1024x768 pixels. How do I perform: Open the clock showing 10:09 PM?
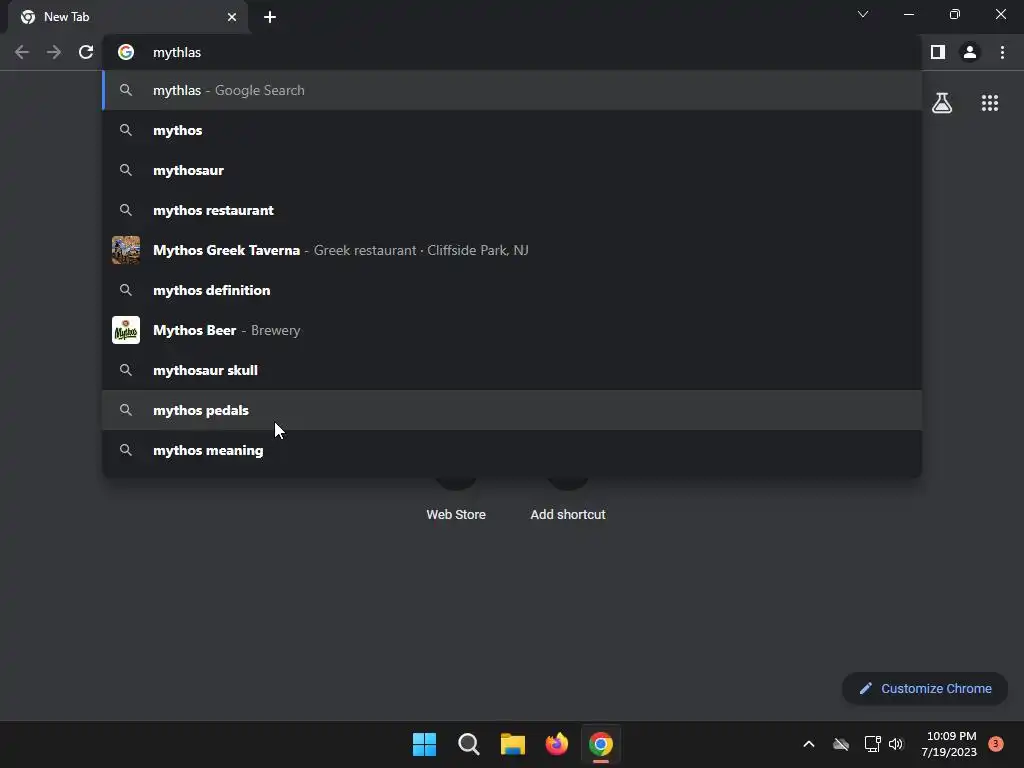coord(949,744)
